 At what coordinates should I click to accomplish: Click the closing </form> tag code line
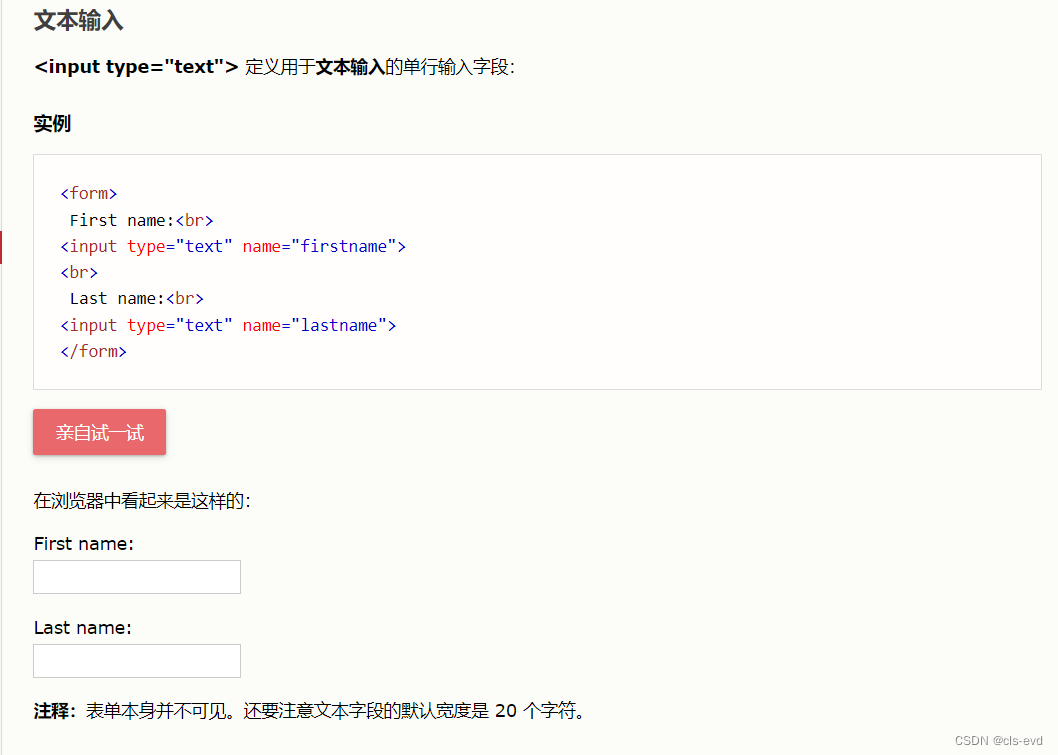(94, 351)
